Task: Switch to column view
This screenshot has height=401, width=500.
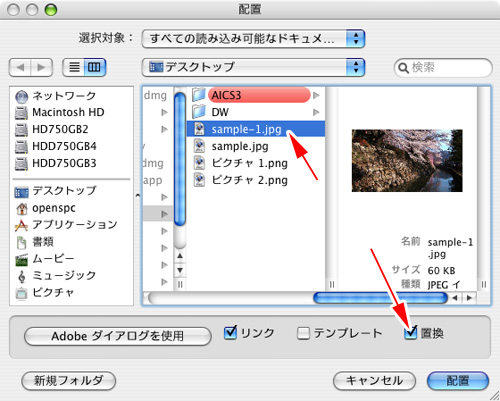Action: click(95, 67)
